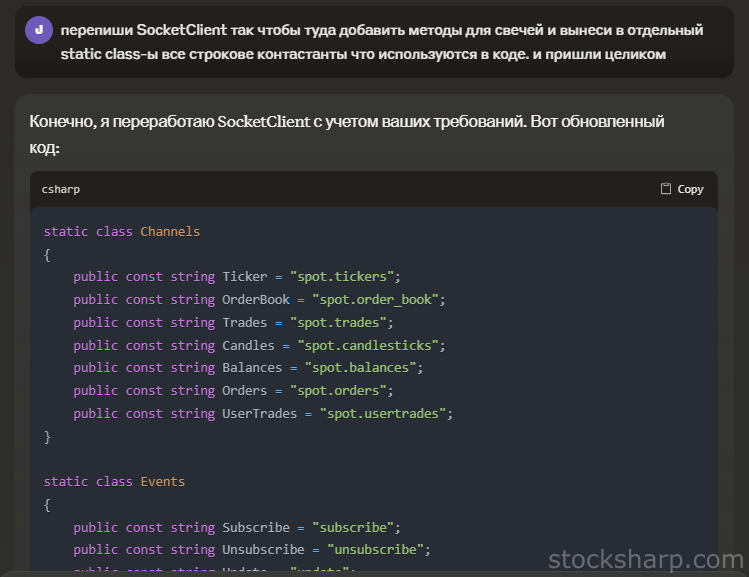Open the stocksharp.com watermark link
The height and width of the screenshot is (577, 749).
tap(645, 557)
